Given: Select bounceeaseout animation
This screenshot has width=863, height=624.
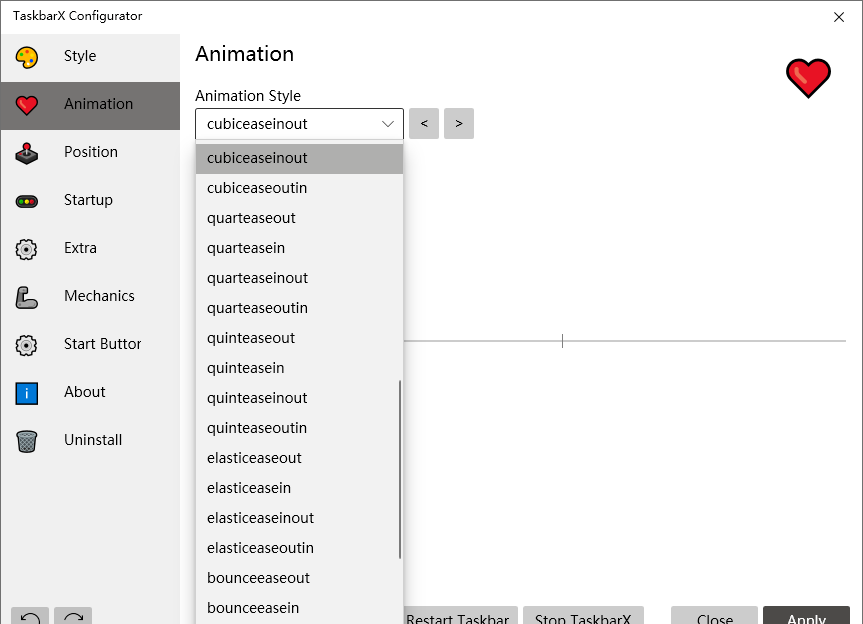Looking at the screenshot, I should [299, 578].
